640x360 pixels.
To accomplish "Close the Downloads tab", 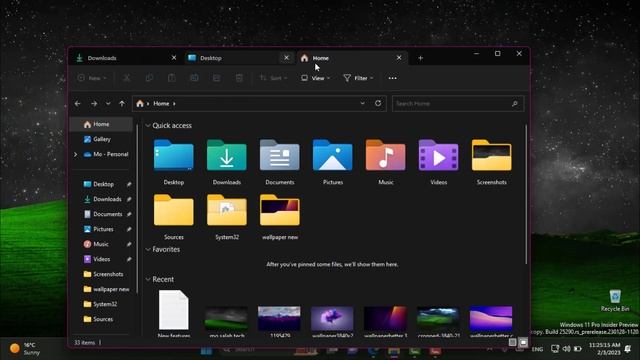I will (174, 58).
